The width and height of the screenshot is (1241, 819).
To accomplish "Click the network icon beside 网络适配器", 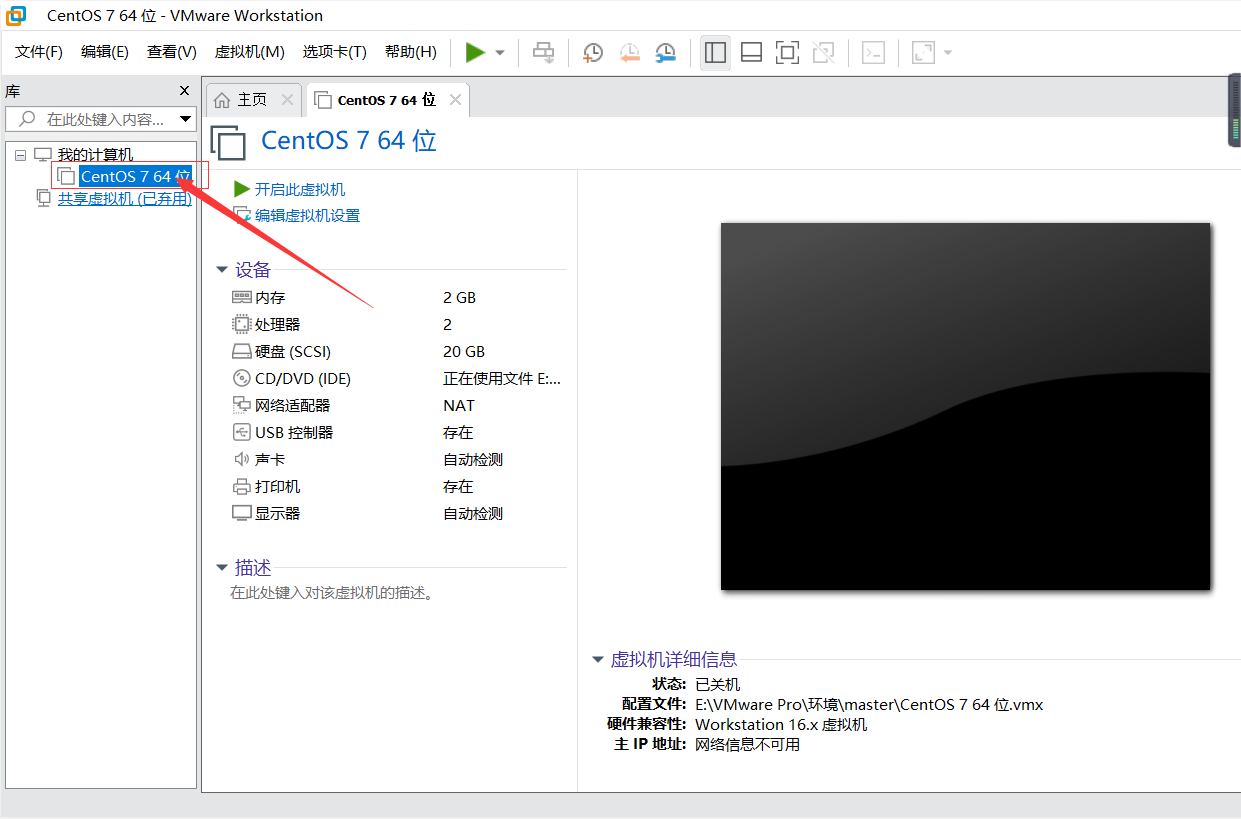I will click(x=241, y=405).
